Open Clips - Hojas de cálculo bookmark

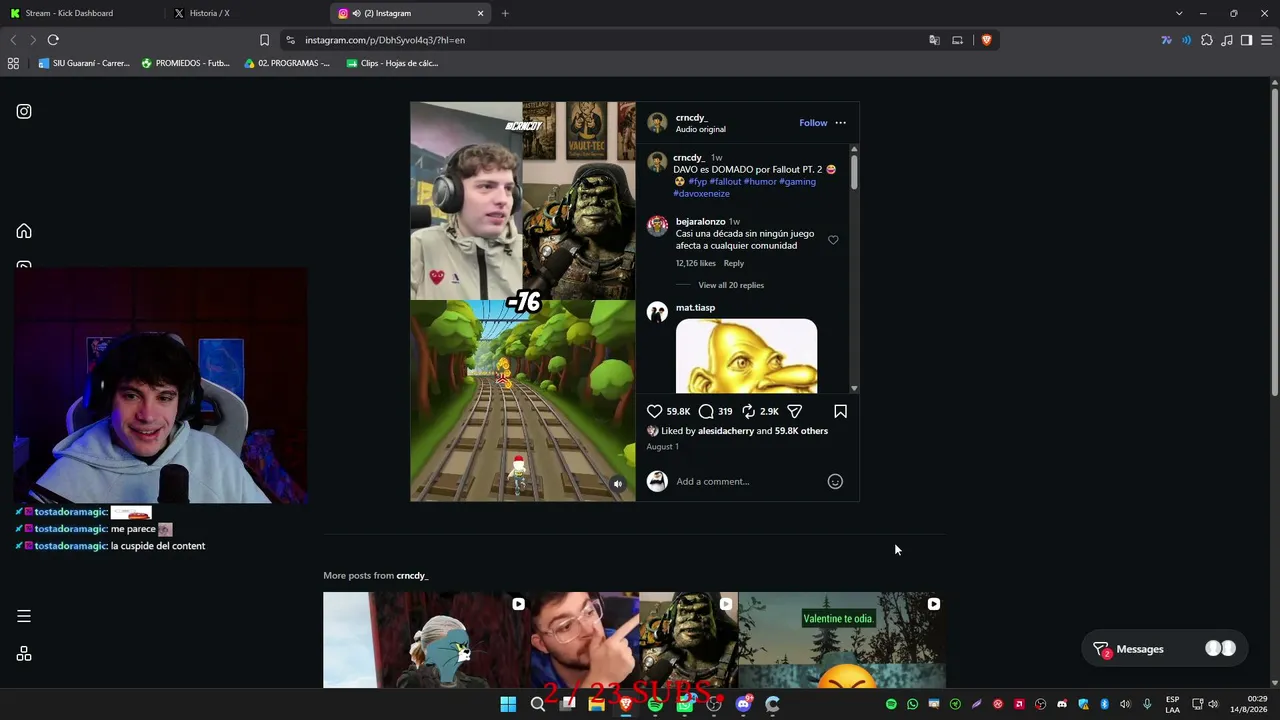[392, 63]
